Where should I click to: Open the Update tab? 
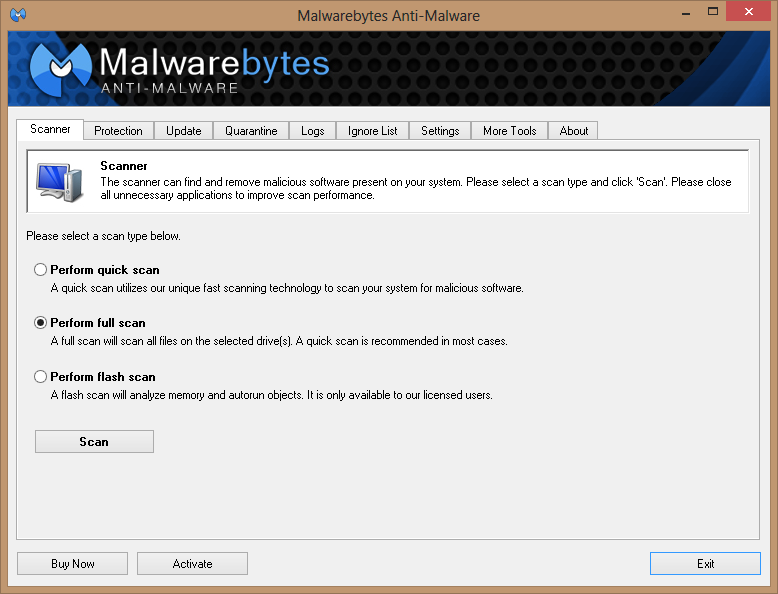coord(183,131)
